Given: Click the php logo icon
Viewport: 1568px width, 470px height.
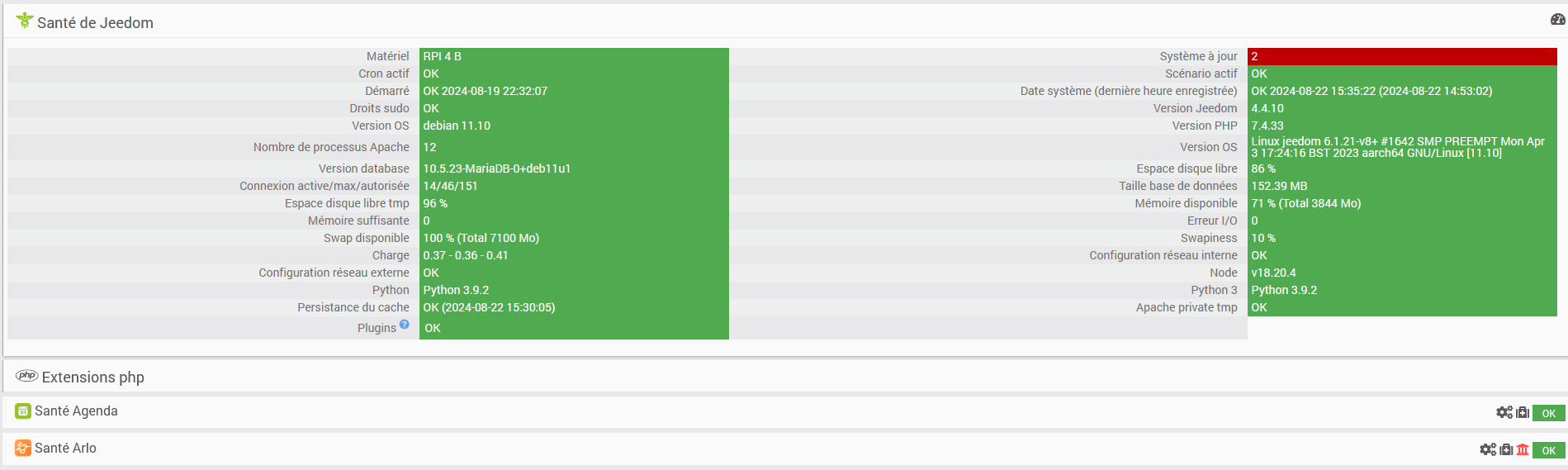Looking at the screenshot, I should (x=26, y=376).
